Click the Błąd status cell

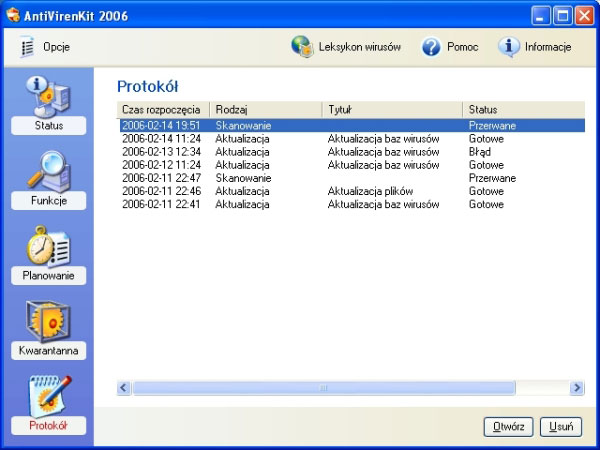coord(480,152)
